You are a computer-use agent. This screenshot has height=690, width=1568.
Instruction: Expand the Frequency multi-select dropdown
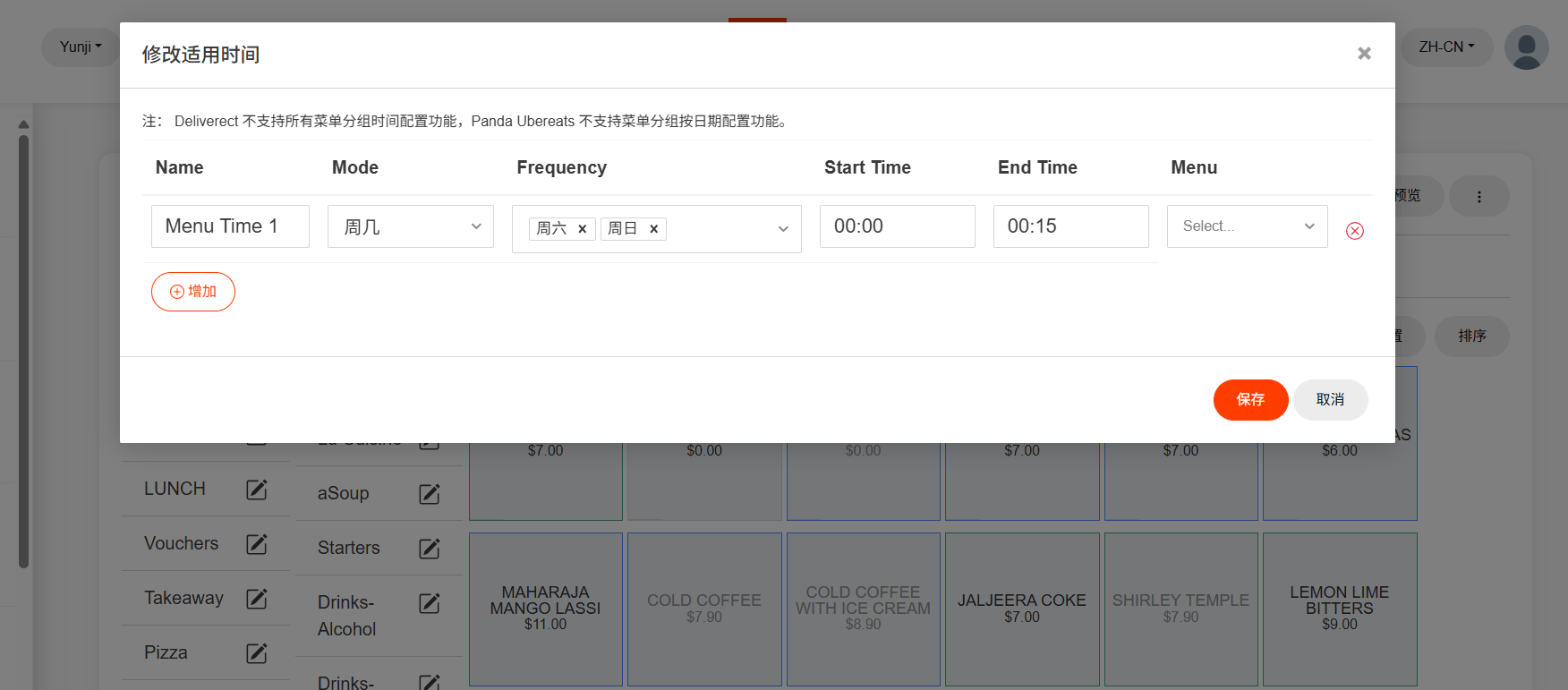(783, 229)
